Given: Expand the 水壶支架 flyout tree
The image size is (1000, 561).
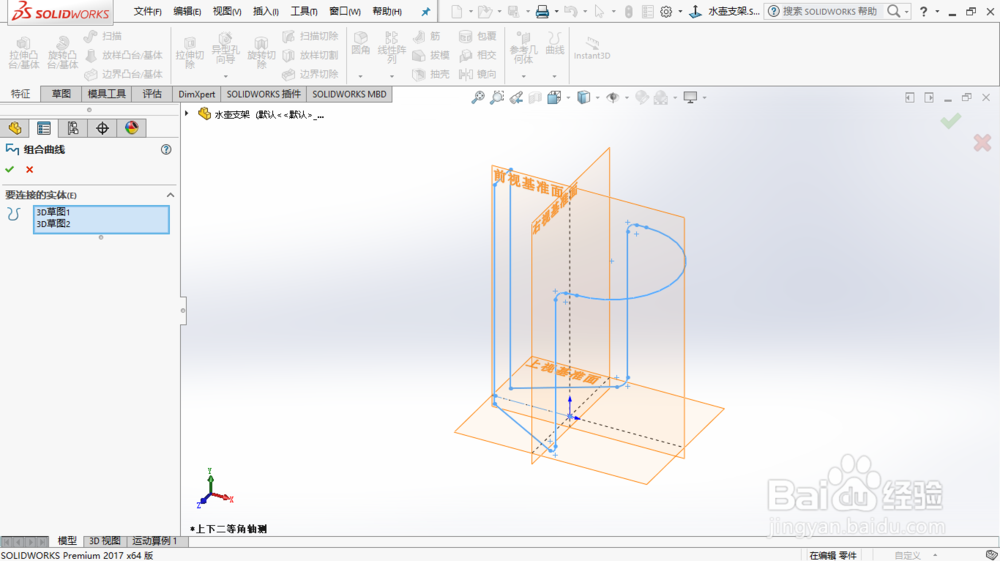Looking at the screenshot, I should pyautogui.click(x=187, y=113).
